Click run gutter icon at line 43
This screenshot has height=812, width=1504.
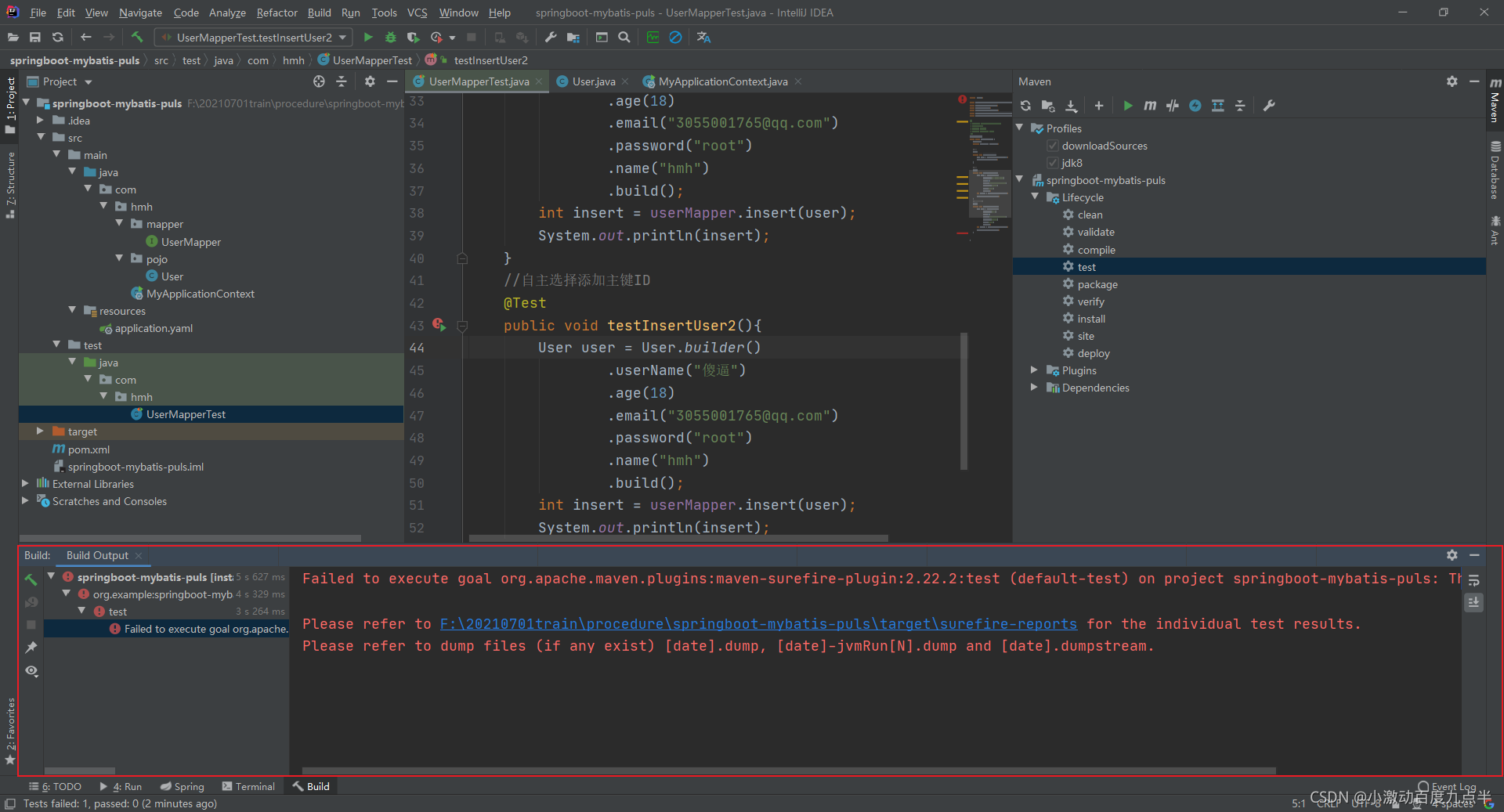point(439,325)
